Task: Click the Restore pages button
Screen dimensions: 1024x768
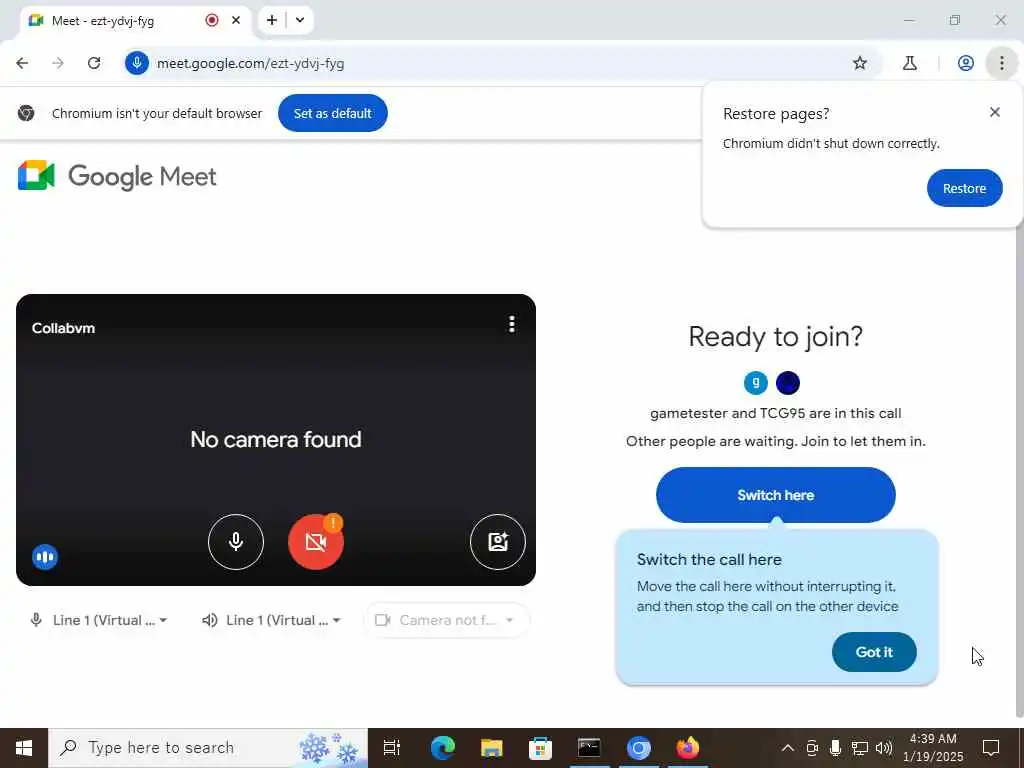Action: coord(964,188)
